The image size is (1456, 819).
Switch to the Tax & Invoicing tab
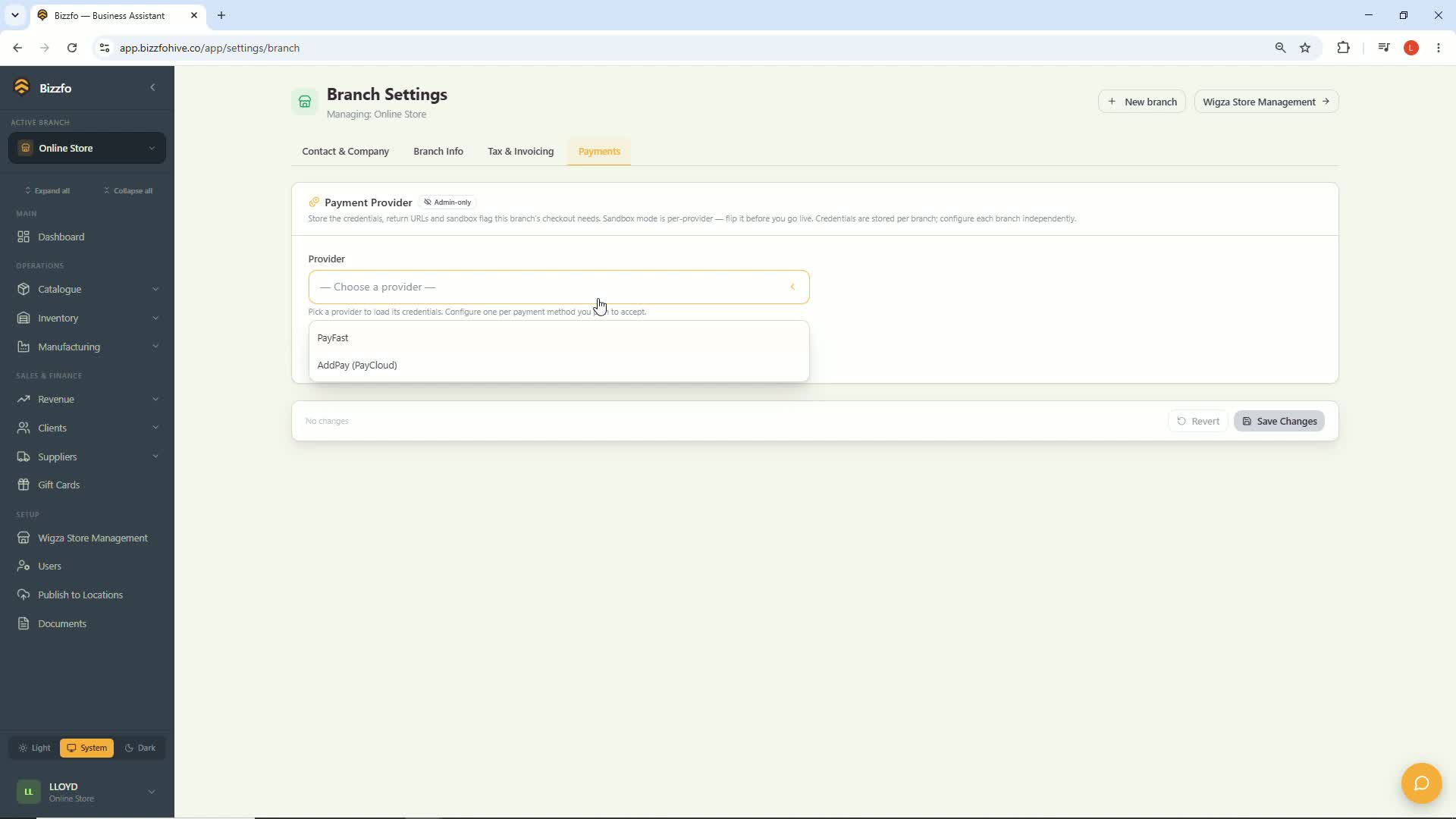(520, 152)
